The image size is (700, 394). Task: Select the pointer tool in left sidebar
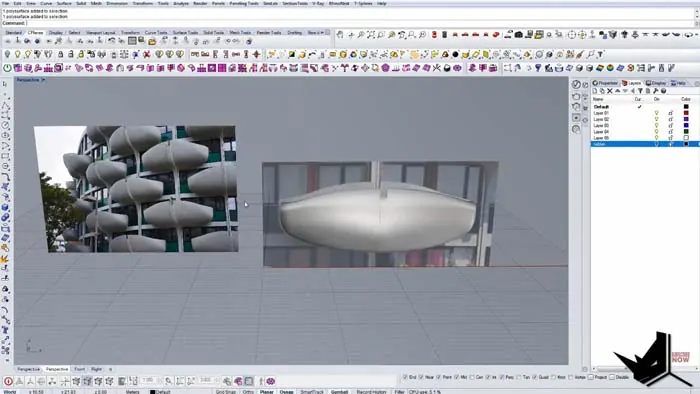[5, 84]
